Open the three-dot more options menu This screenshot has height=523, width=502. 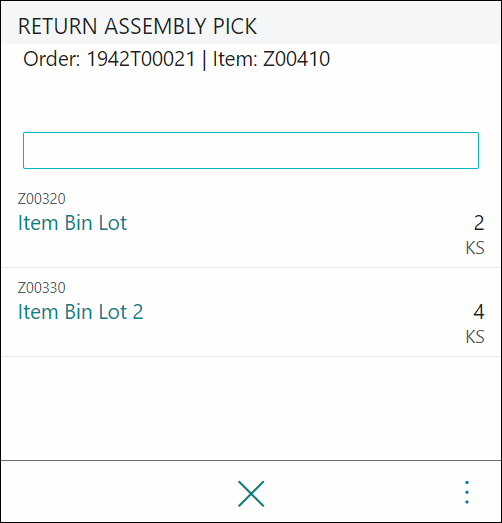pyautogui.click(x=467, y=492)
